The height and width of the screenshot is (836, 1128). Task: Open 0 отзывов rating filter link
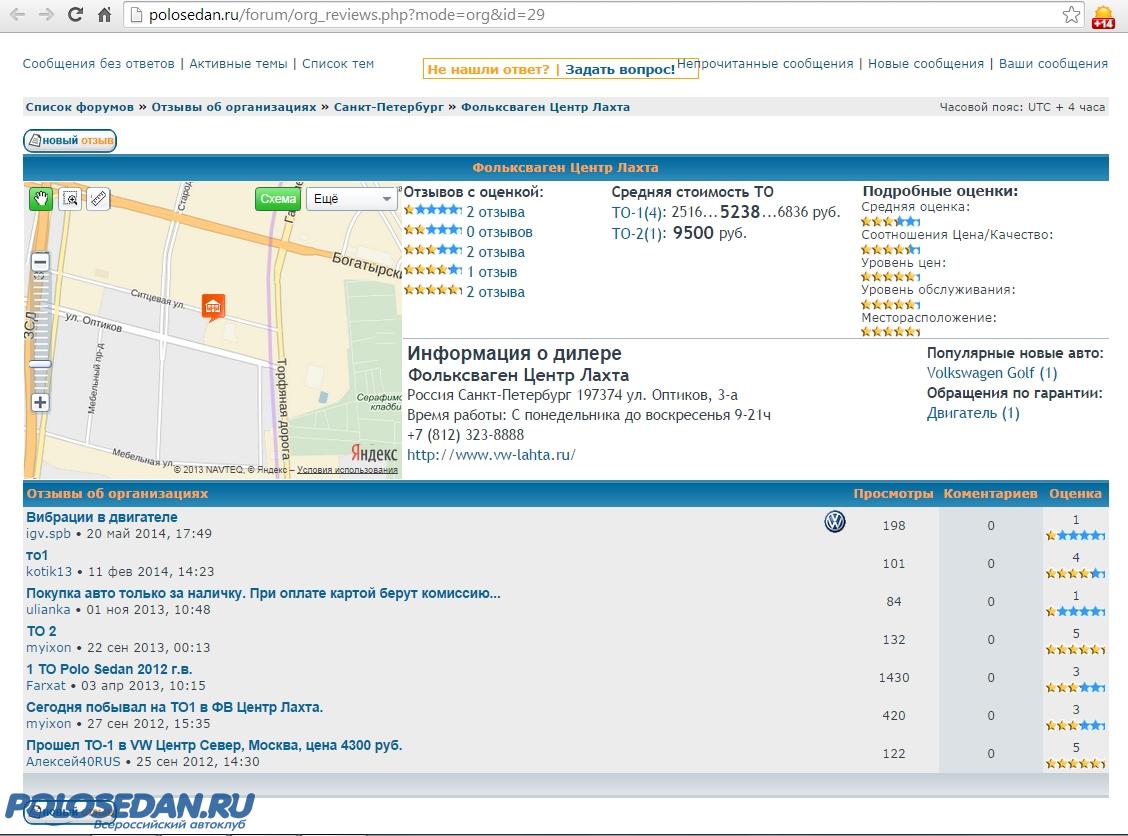499,232
